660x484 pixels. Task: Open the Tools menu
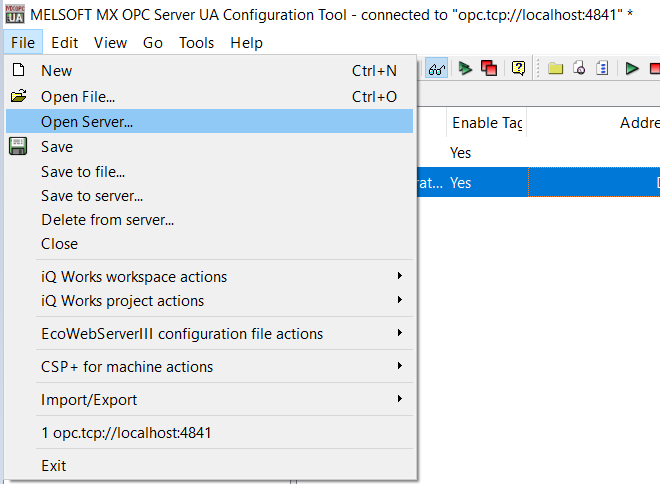point(197,43)
